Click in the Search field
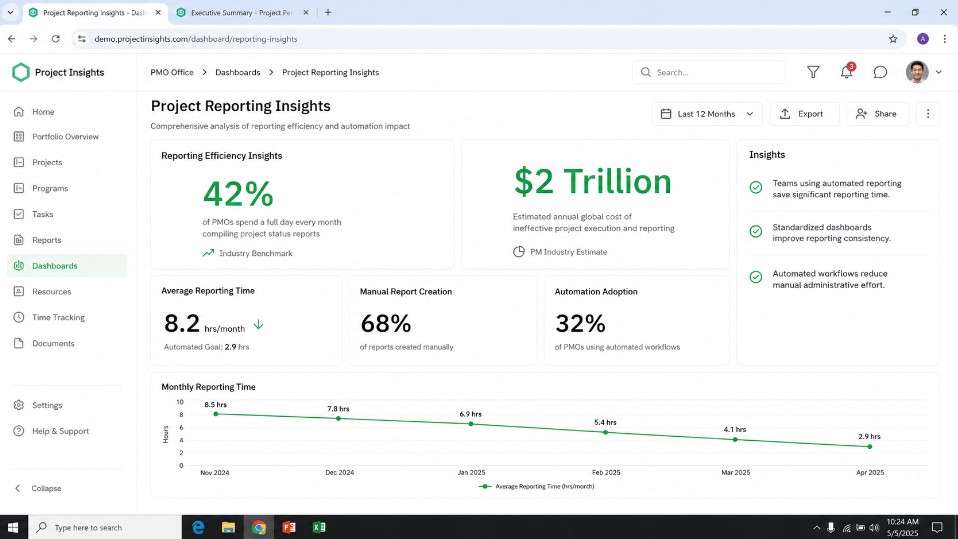The height and width of the screenshot is (539, 958). tap(709, 72)
